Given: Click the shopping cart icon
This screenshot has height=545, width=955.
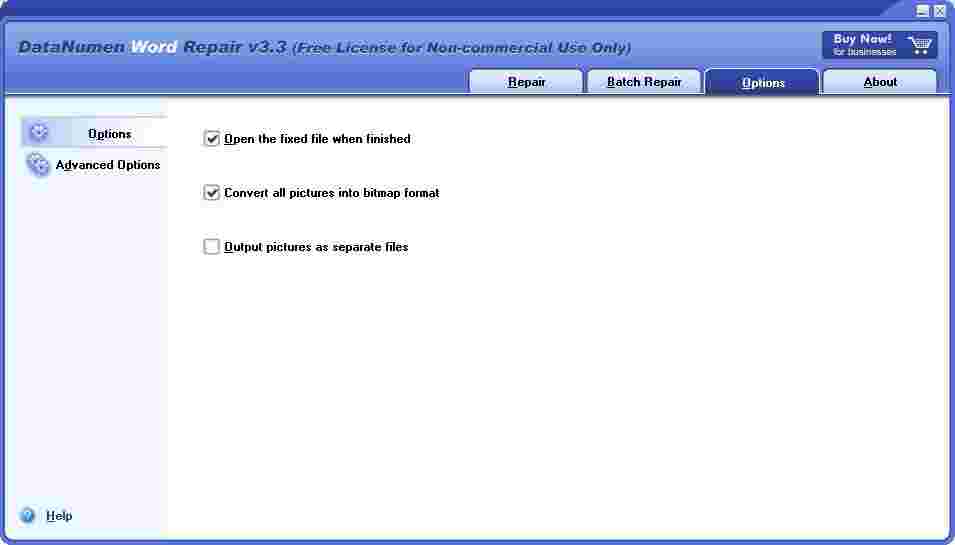Looking at the screenshot, I should tap(919, 45).
